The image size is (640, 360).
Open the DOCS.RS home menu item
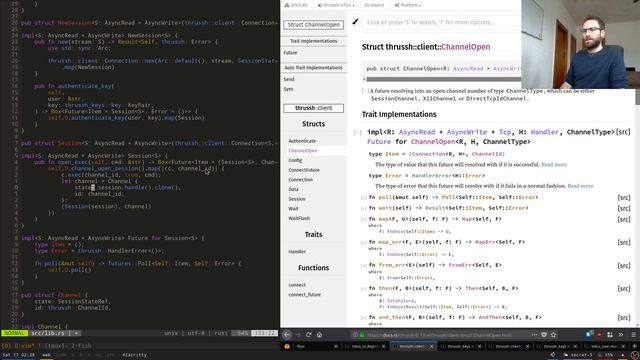(x=296, y=5)
